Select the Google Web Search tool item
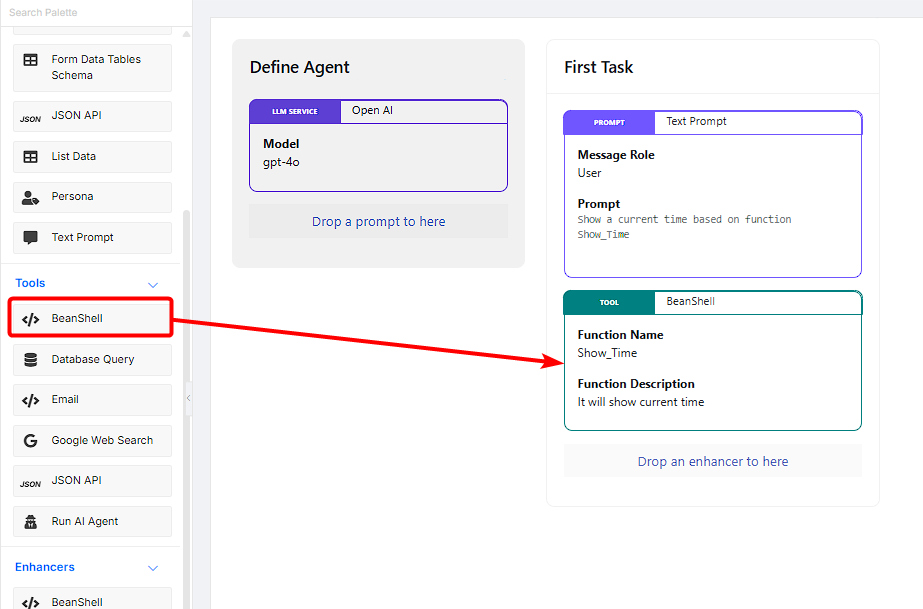Screen dimensions: 923x609 point(92,441)
